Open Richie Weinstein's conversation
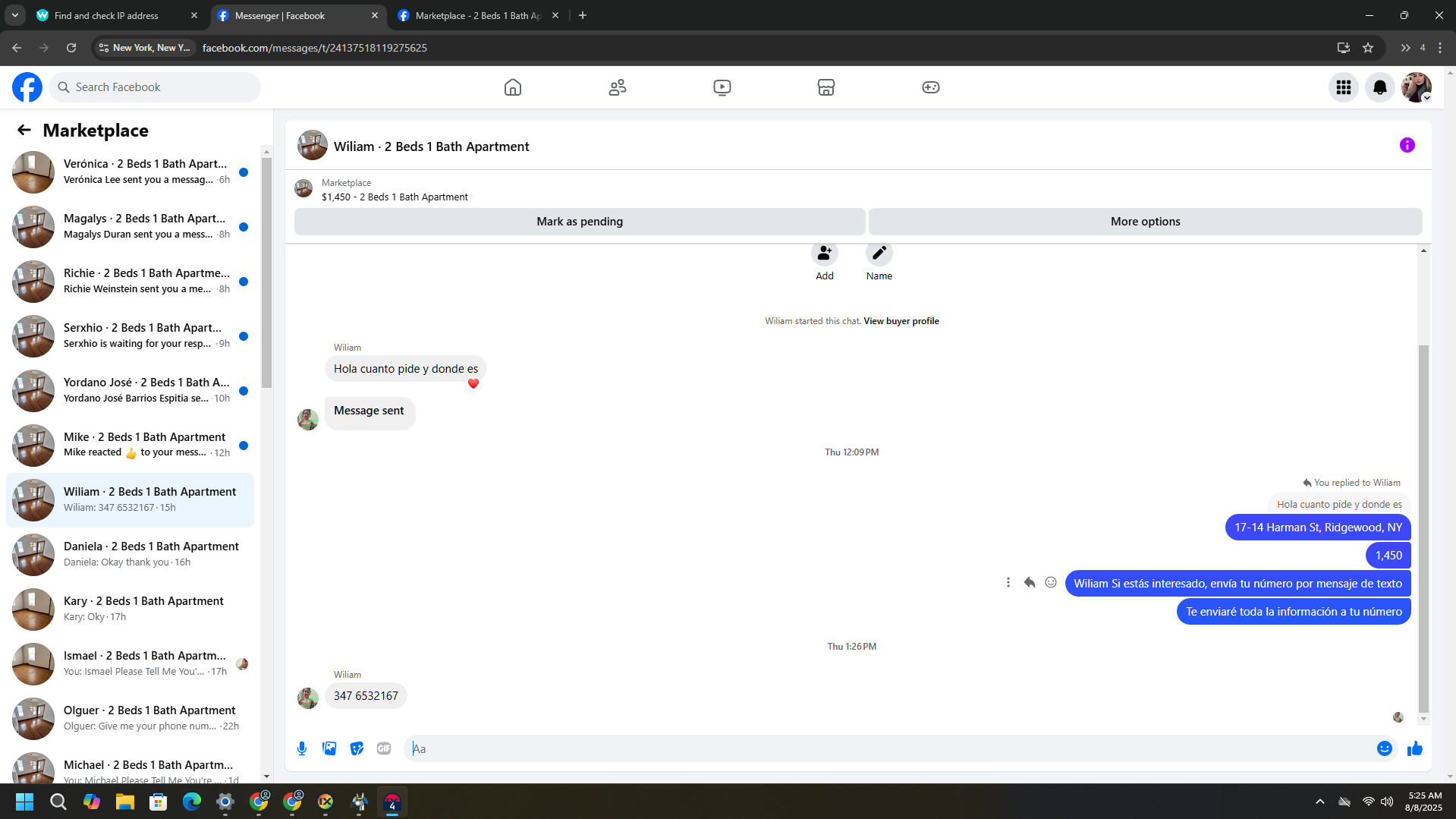The height and width of the screenshot is (819, 1456). coord(131,282)
